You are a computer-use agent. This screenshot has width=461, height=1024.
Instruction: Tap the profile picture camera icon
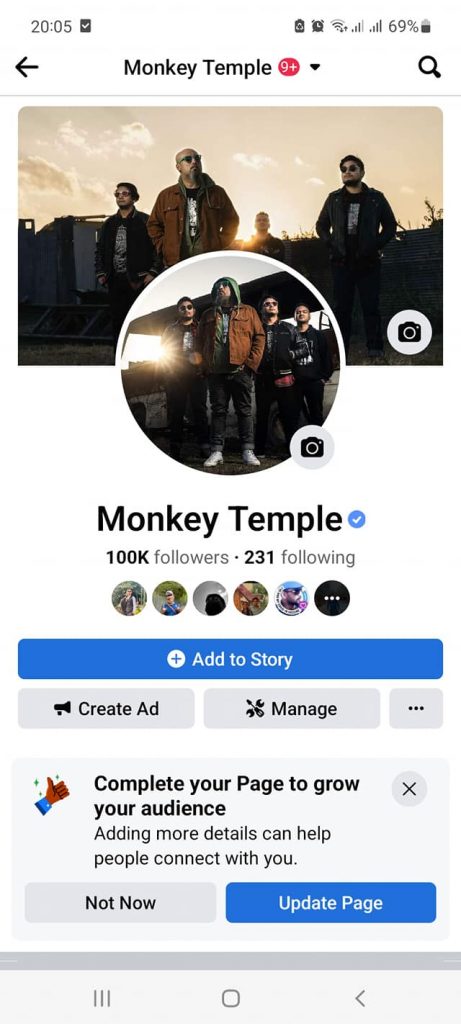[x=312, y=447]
